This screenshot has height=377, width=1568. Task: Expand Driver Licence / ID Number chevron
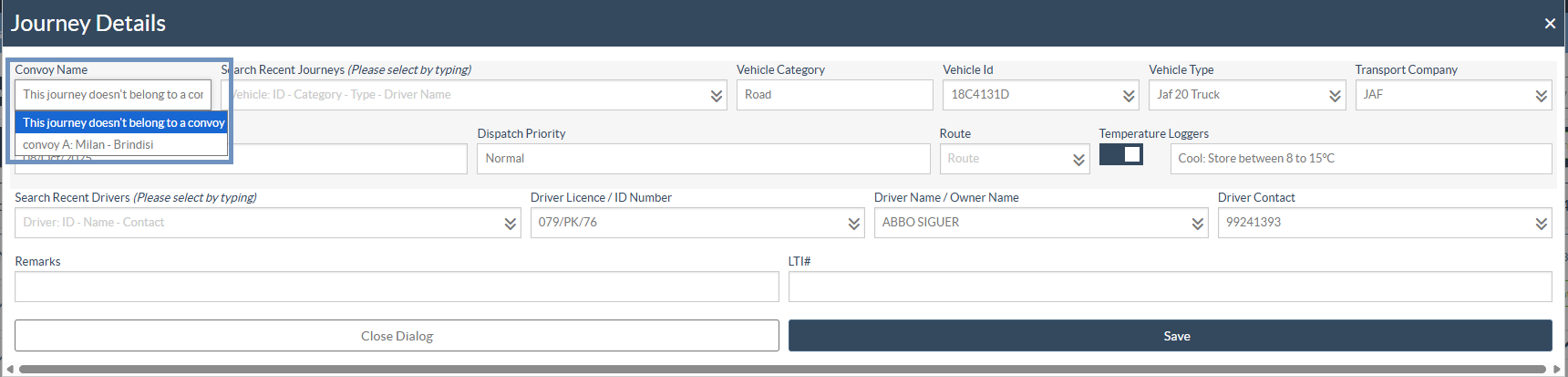854,224
